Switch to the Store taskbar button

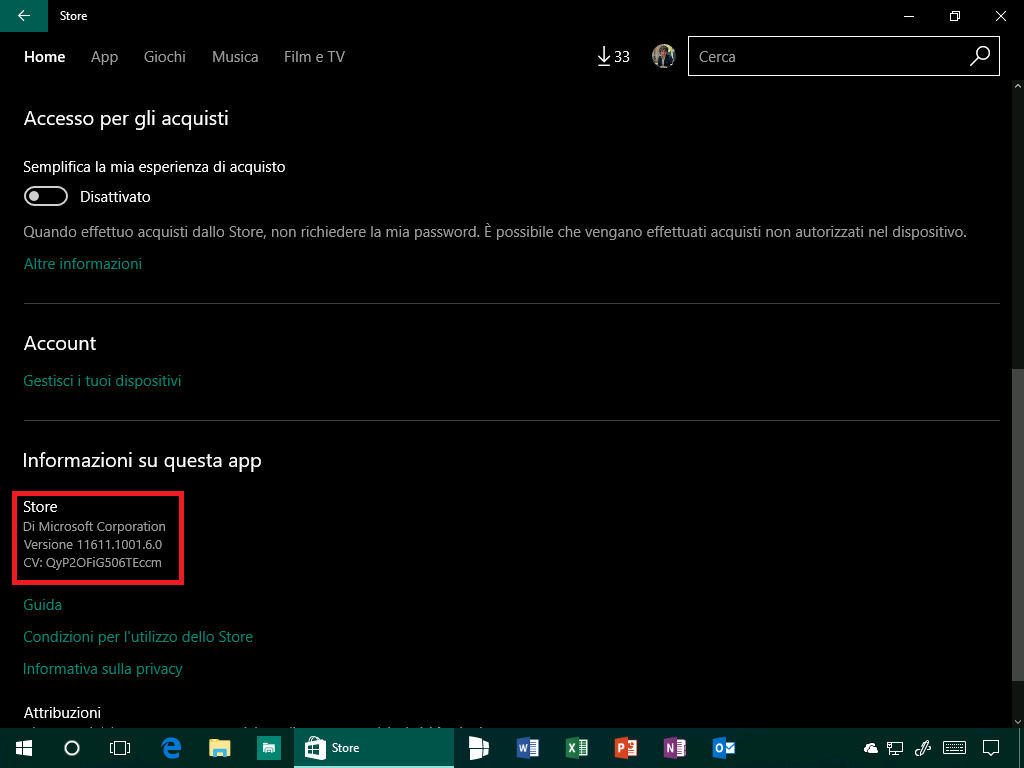click(374, 748)
